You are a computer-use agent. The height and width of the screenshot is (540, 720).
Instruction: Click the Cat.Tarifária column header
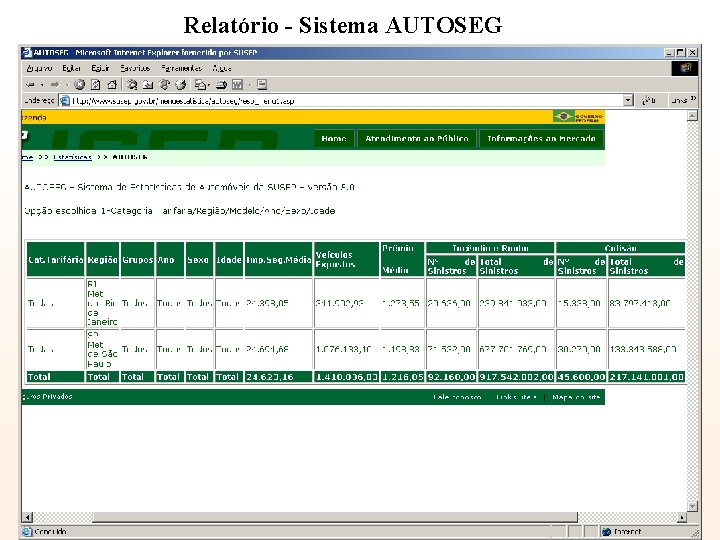pos(56,259)
